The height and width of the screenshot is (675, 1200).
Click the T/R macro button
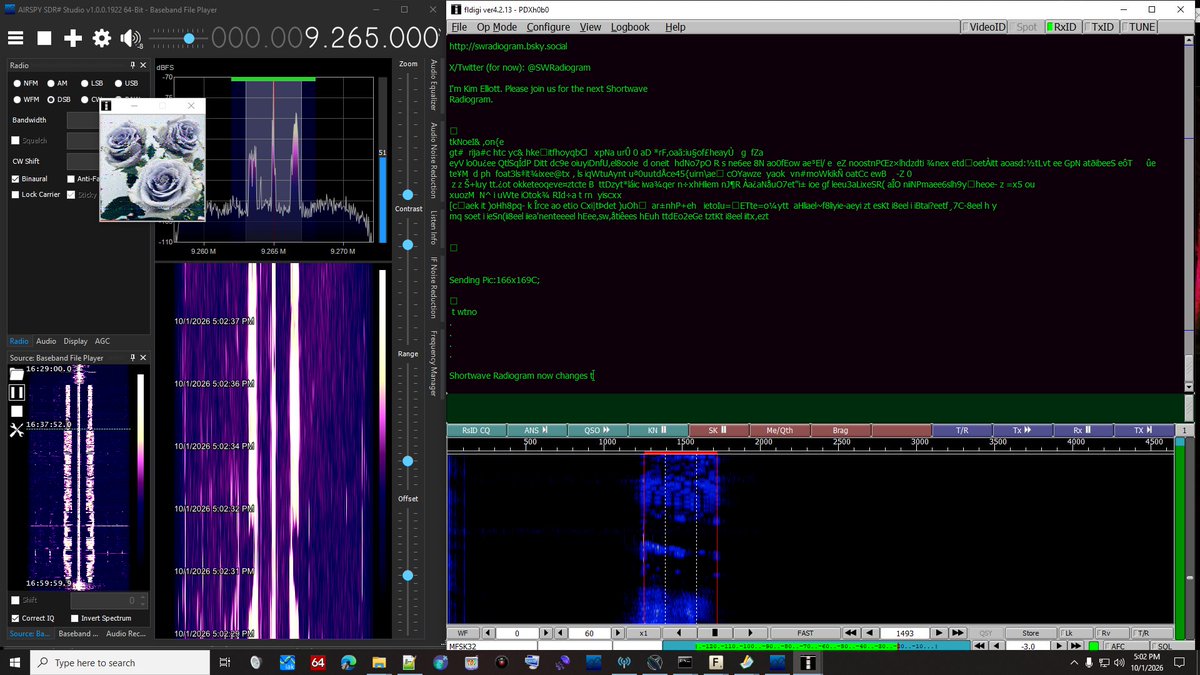(961, 430)
